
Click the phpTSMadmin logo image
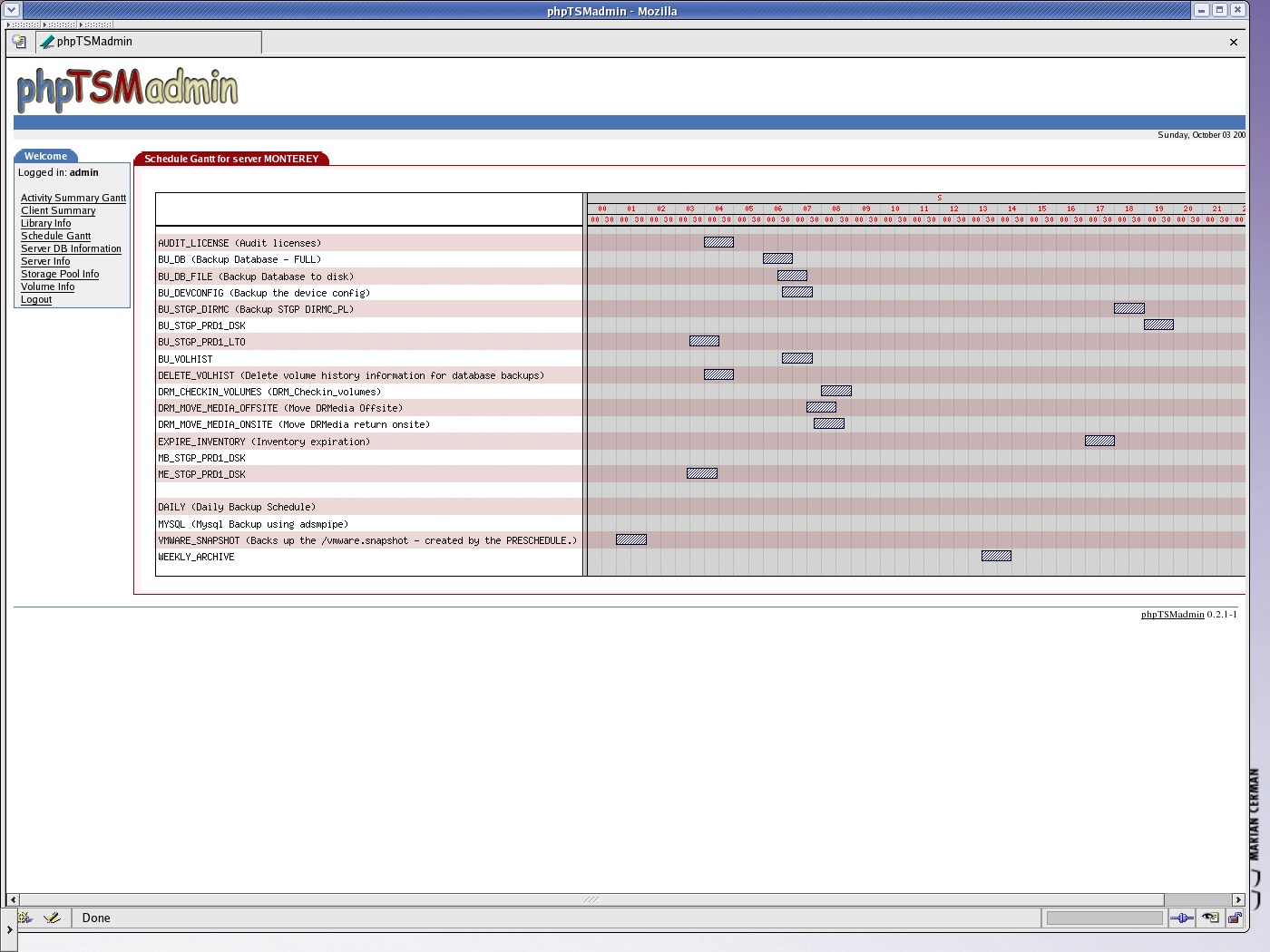click(x=127, y=89)
